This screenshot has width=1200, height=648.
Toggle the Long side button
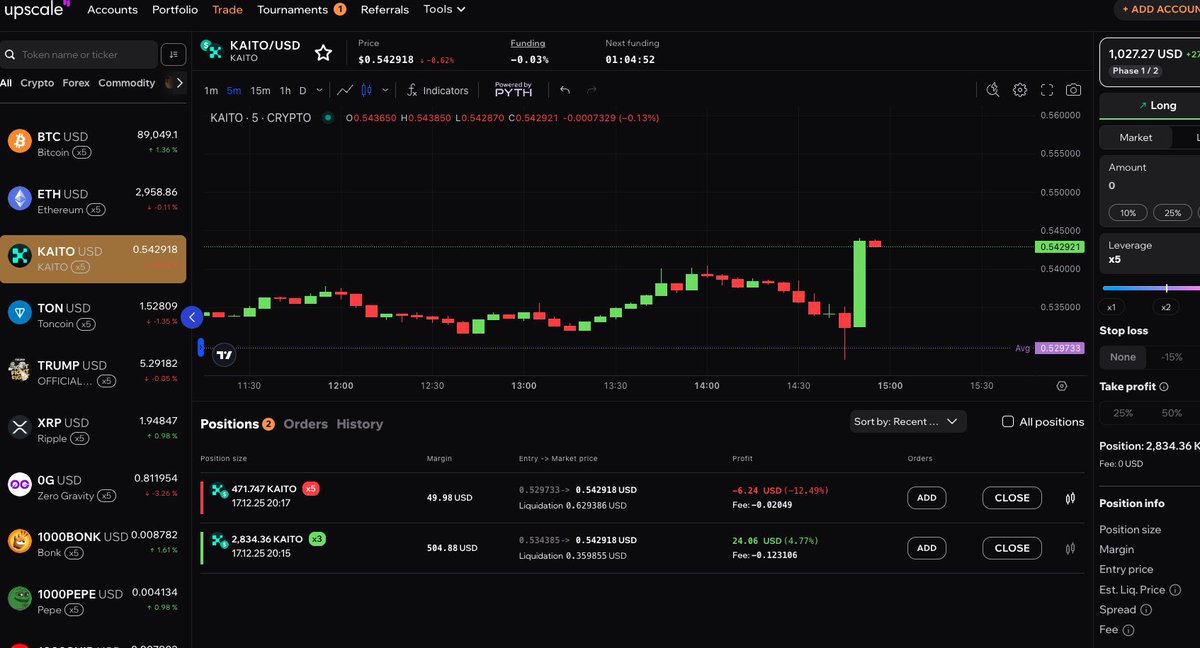(x=1157, y=105)
